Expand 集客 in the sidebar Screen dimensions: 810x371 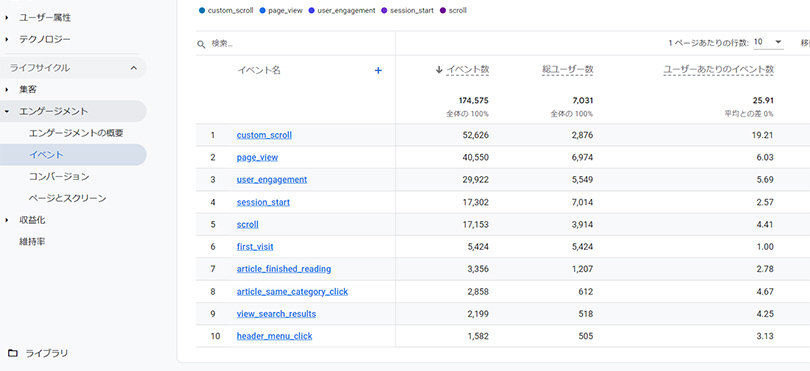pos(7,89)
